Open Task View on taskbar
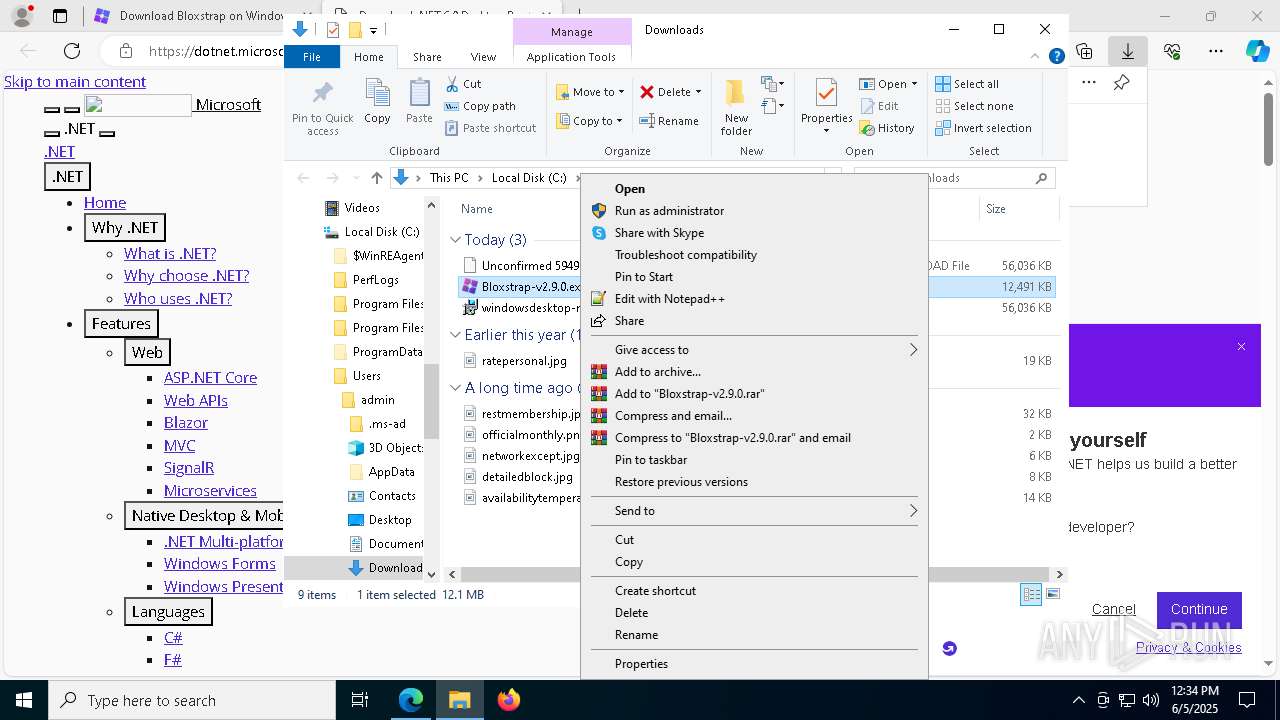 (360, 700)
